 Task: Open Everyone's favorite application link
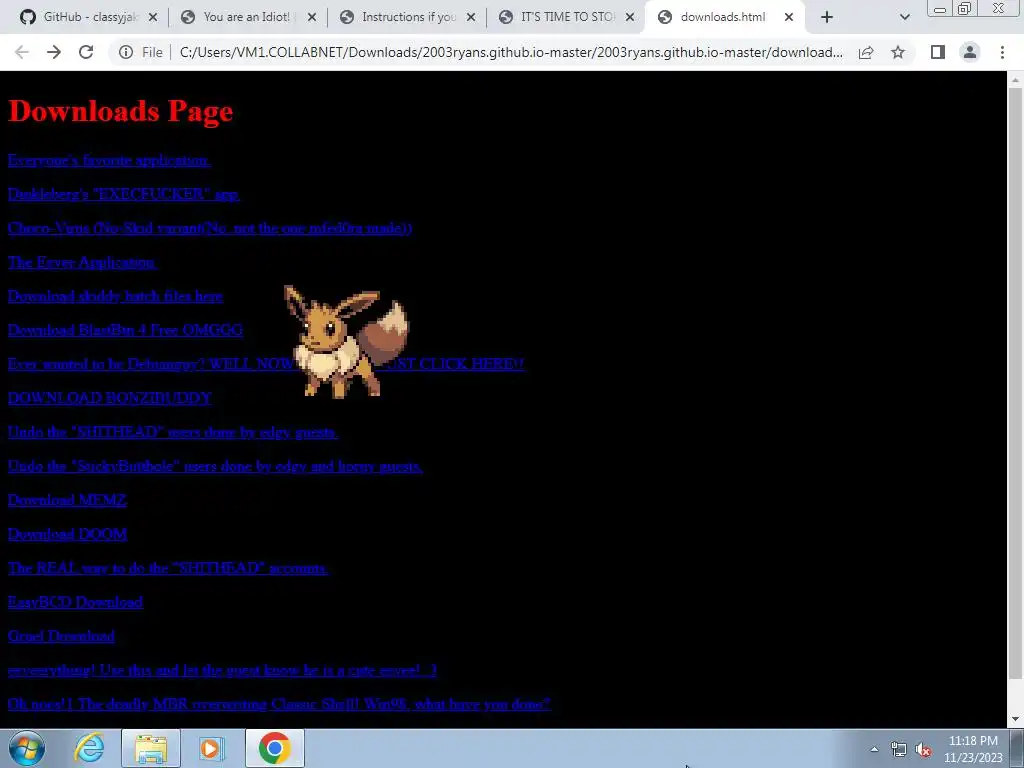click(109, 160)
